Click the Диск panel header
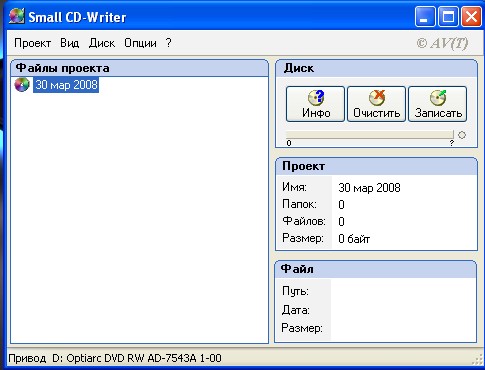This screenshot has width=485, height=370. tap(376, 68)
